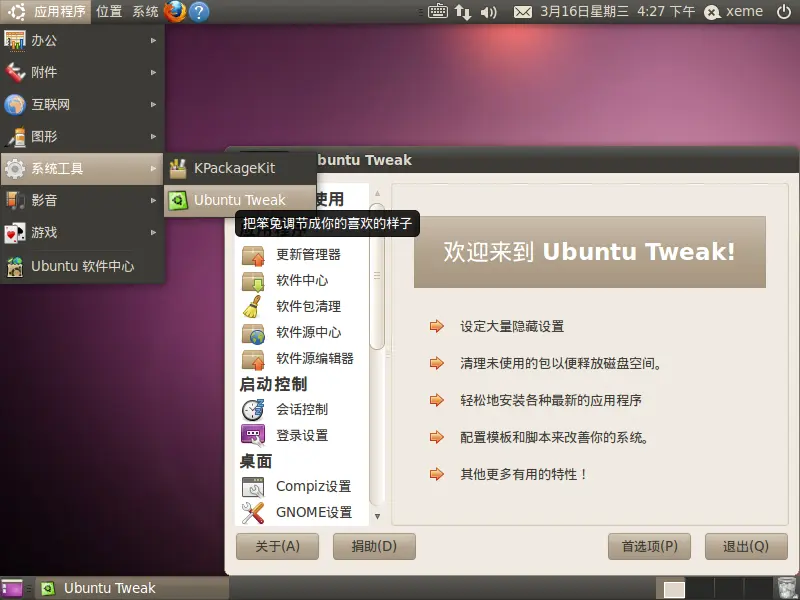
Task: Expand the 互联网 submenu arrow
Action: pos(154,105)
